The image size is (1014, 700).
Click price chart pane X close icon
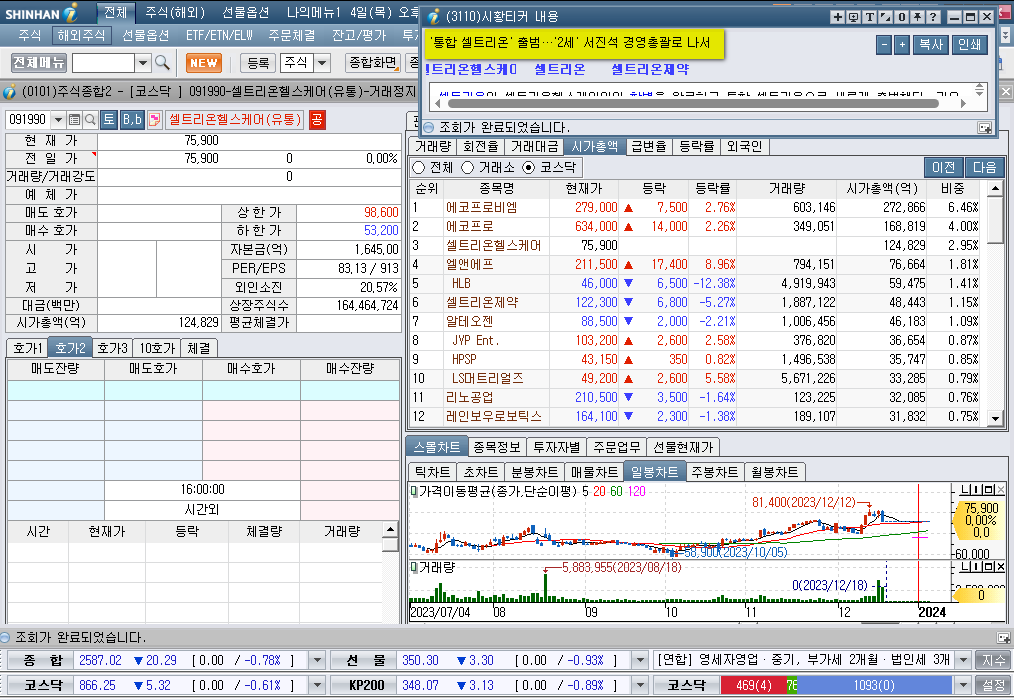(1001, 490)
